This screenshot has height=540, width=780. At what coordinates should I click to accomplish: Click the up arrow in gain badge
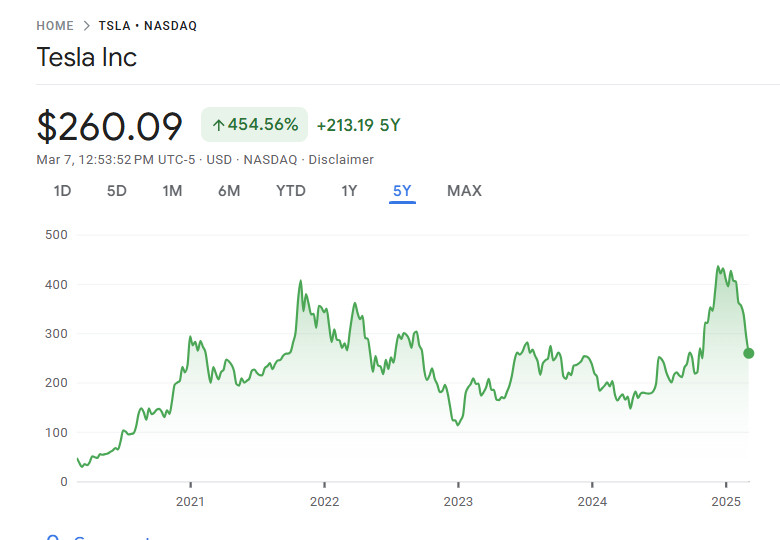click(x=218, y=125)
